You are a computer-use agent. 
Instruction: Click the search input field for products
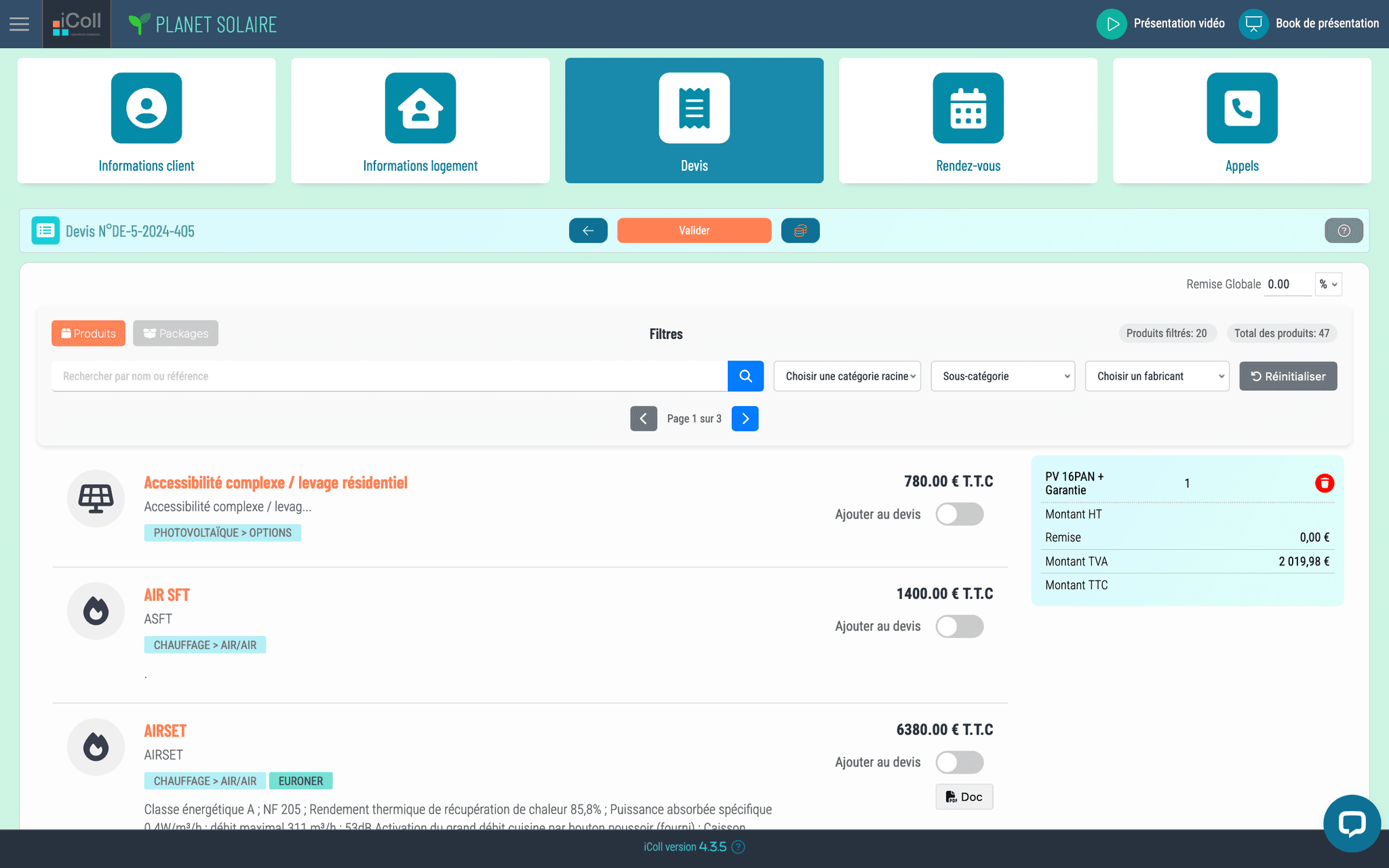coord(389,376)
